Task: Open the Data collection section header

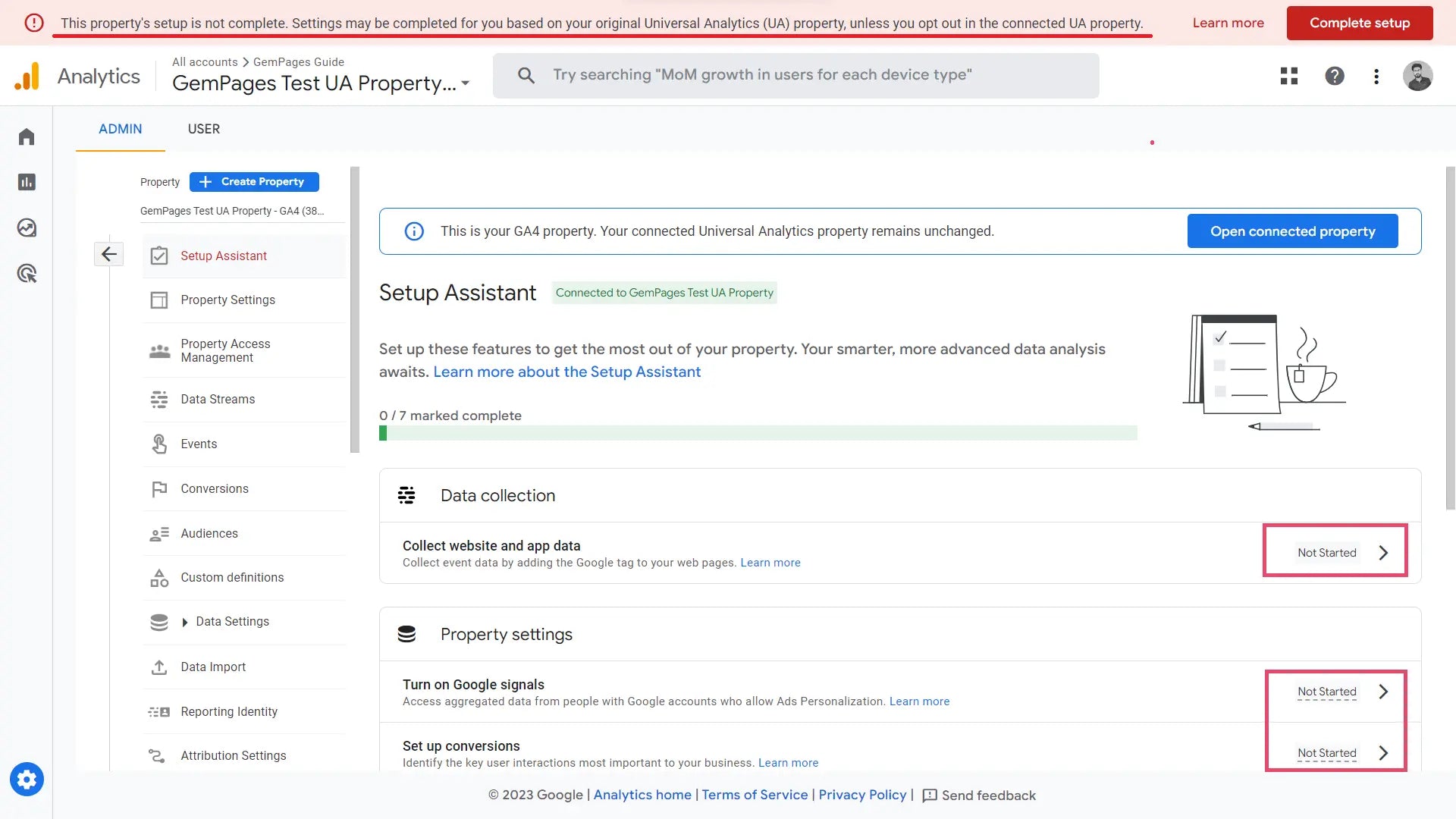Action: click(x=900, y=495)
